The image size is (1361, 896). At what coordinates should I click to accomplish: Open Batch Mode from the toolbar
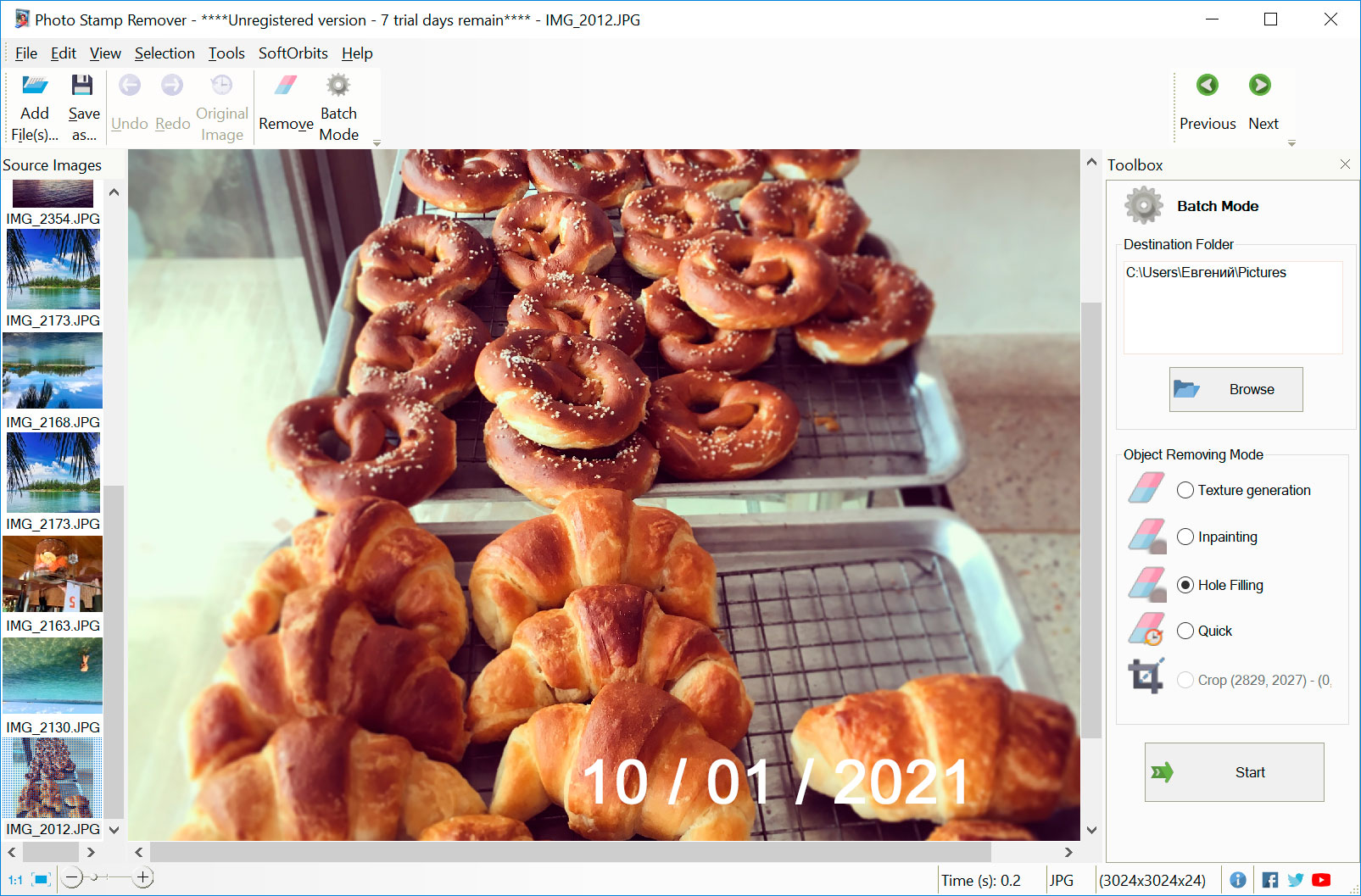coord(338,102)
